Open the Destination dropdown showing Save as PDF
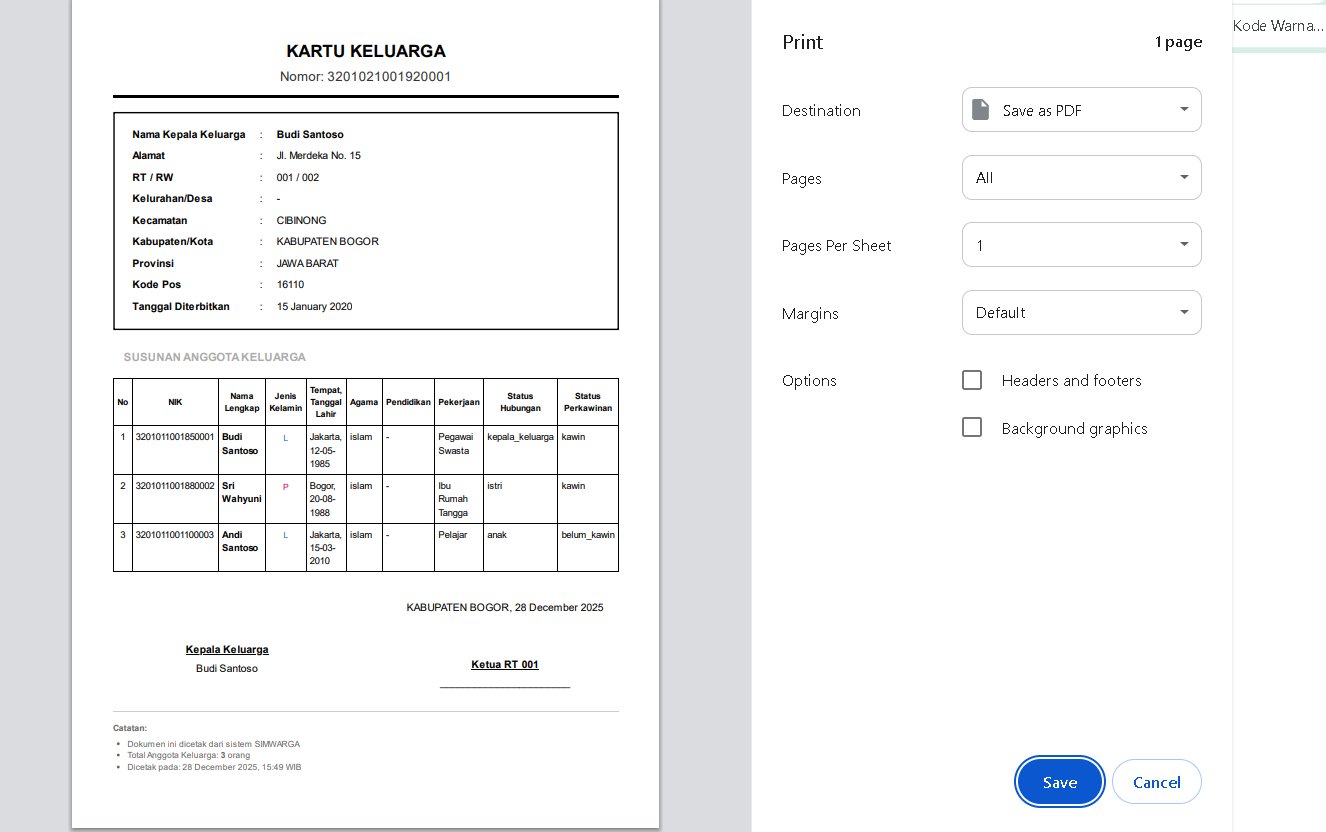The image size is (1326, 832). pyautogui.click(x=1081, y=110)
